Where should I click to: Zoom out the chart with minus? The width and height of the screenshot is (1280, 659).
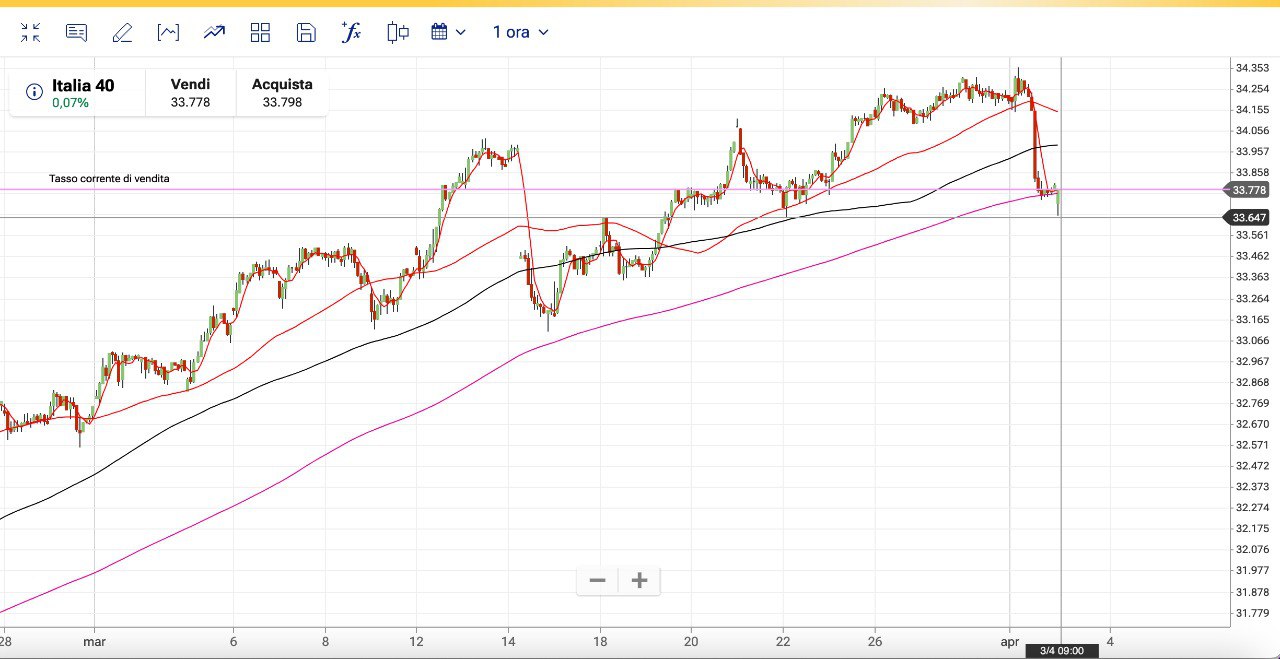coord(597,581)
